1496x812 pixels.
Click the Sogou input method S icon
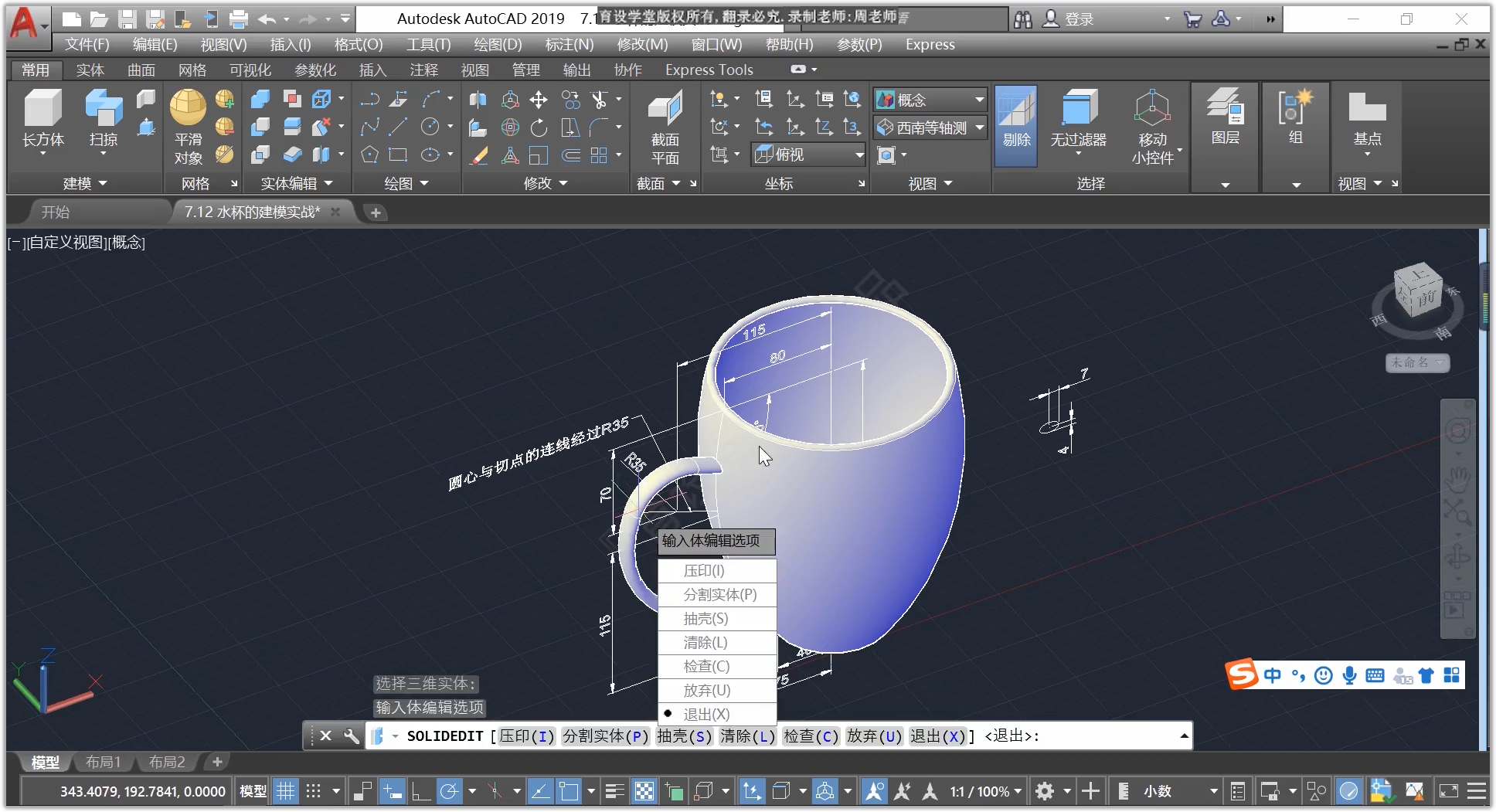click(1242, 674)
